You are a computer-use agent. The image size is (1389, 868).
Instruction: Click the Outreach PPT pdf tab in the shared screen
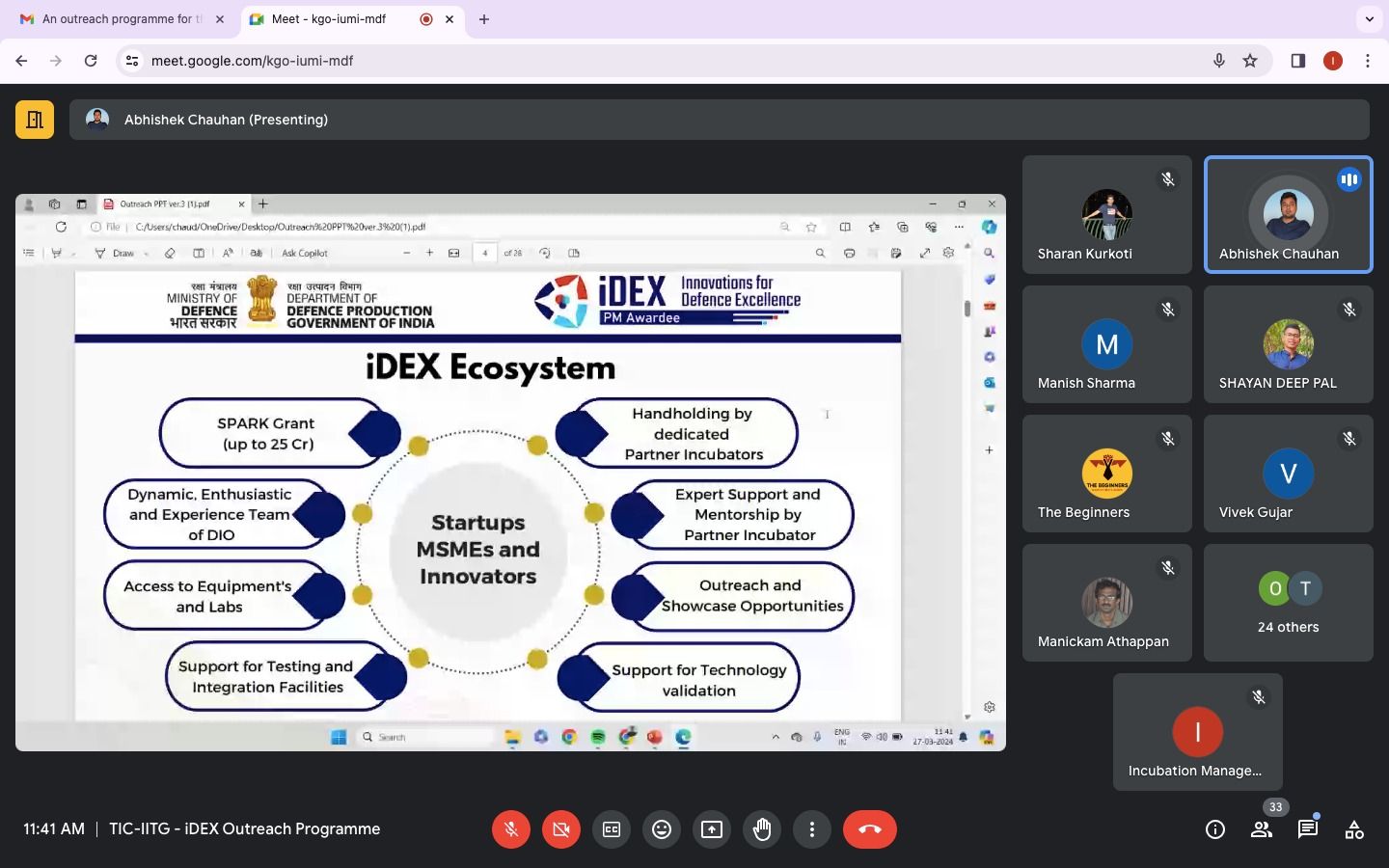(x=174, y=204)
